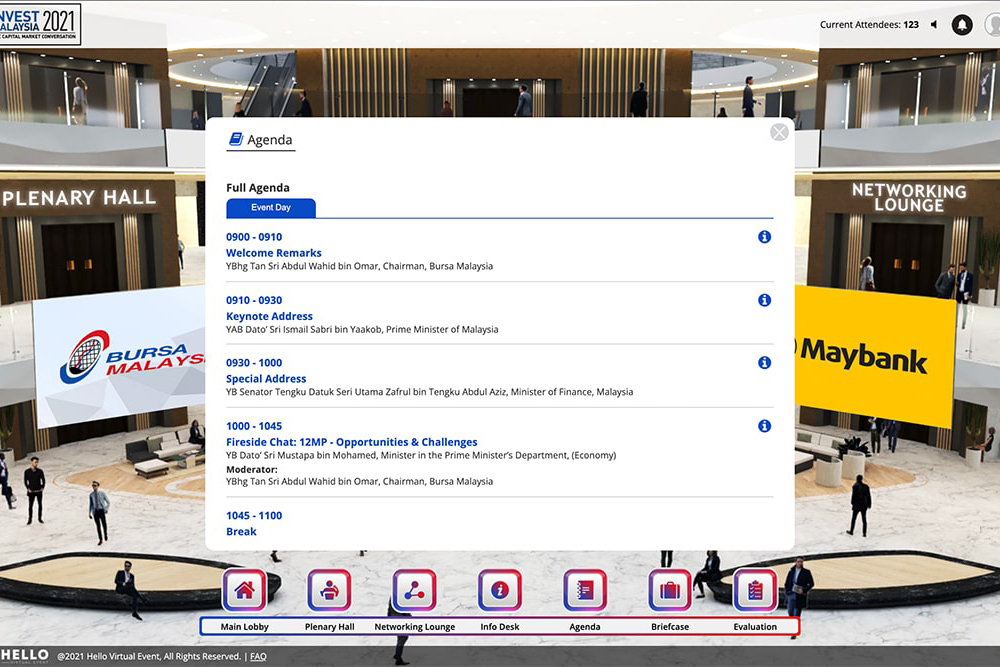The width and height of the screenshot is (1000, 667).
Task: Open the Networking Lounge icon
Action: coord(415,590)
